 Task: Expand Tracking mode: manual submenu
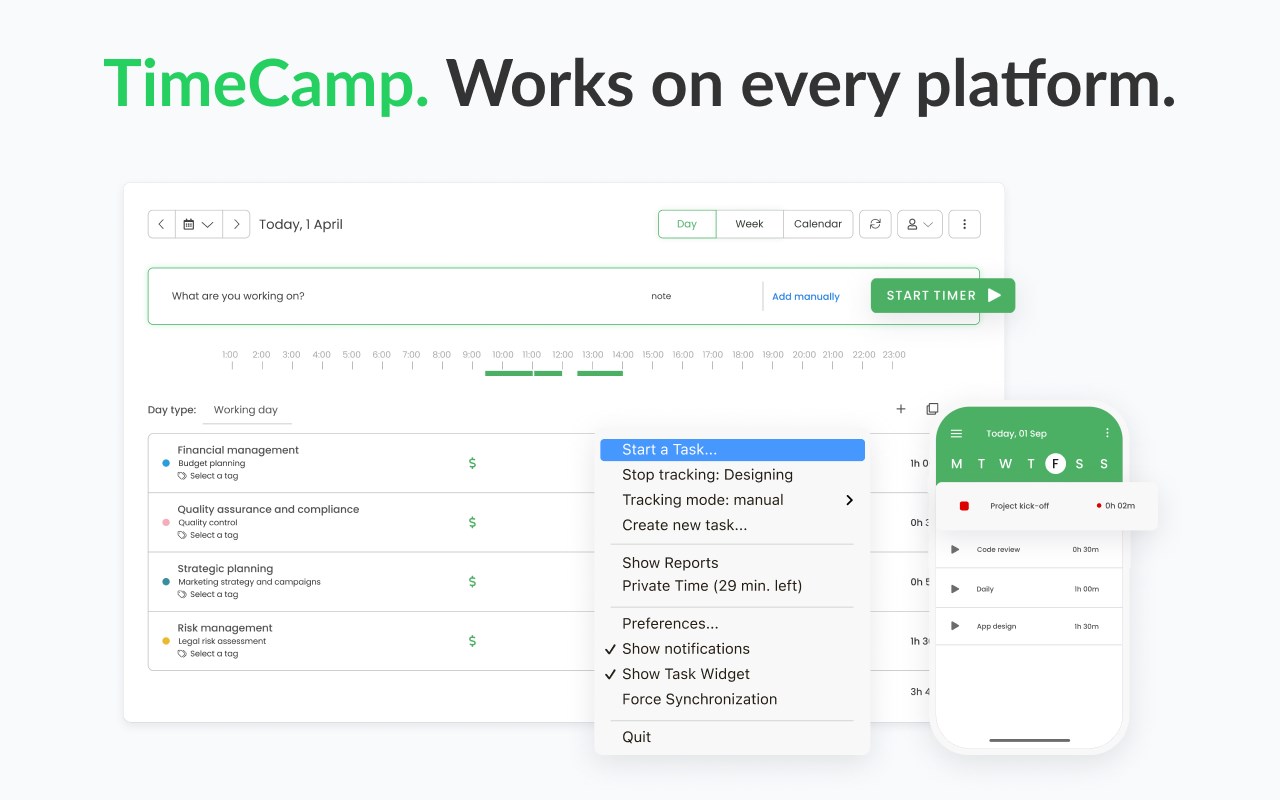[732, 500]
